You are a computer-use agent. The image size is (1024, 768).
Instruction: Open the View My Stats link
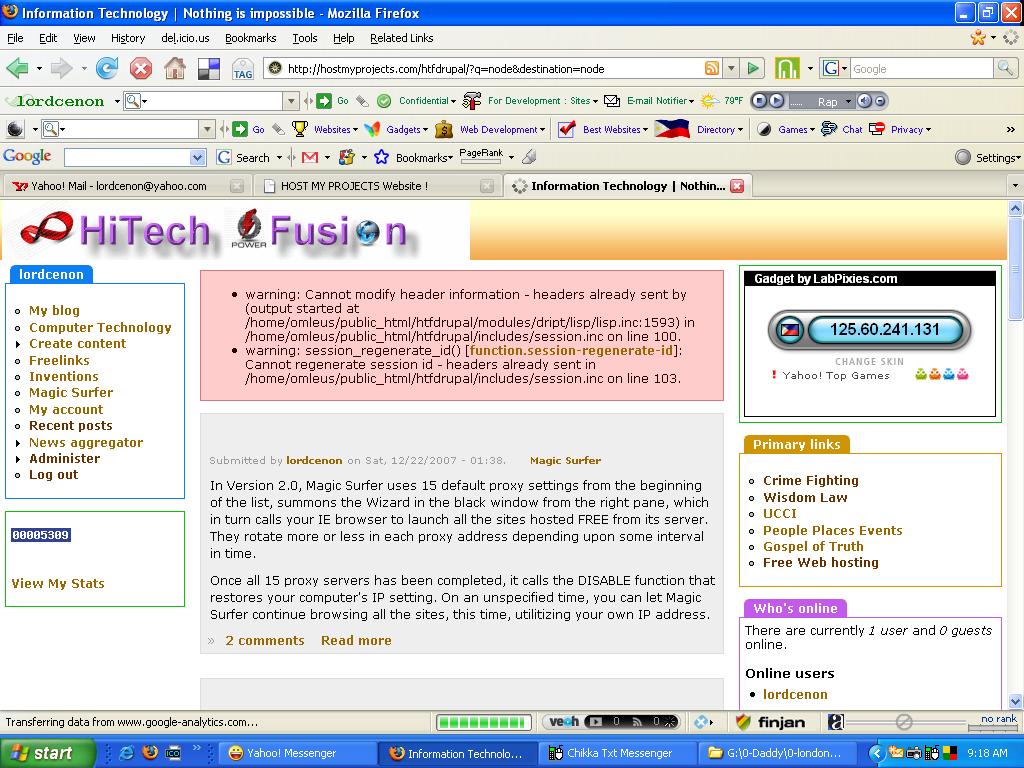pyautogui.click(x=58, y=583)
